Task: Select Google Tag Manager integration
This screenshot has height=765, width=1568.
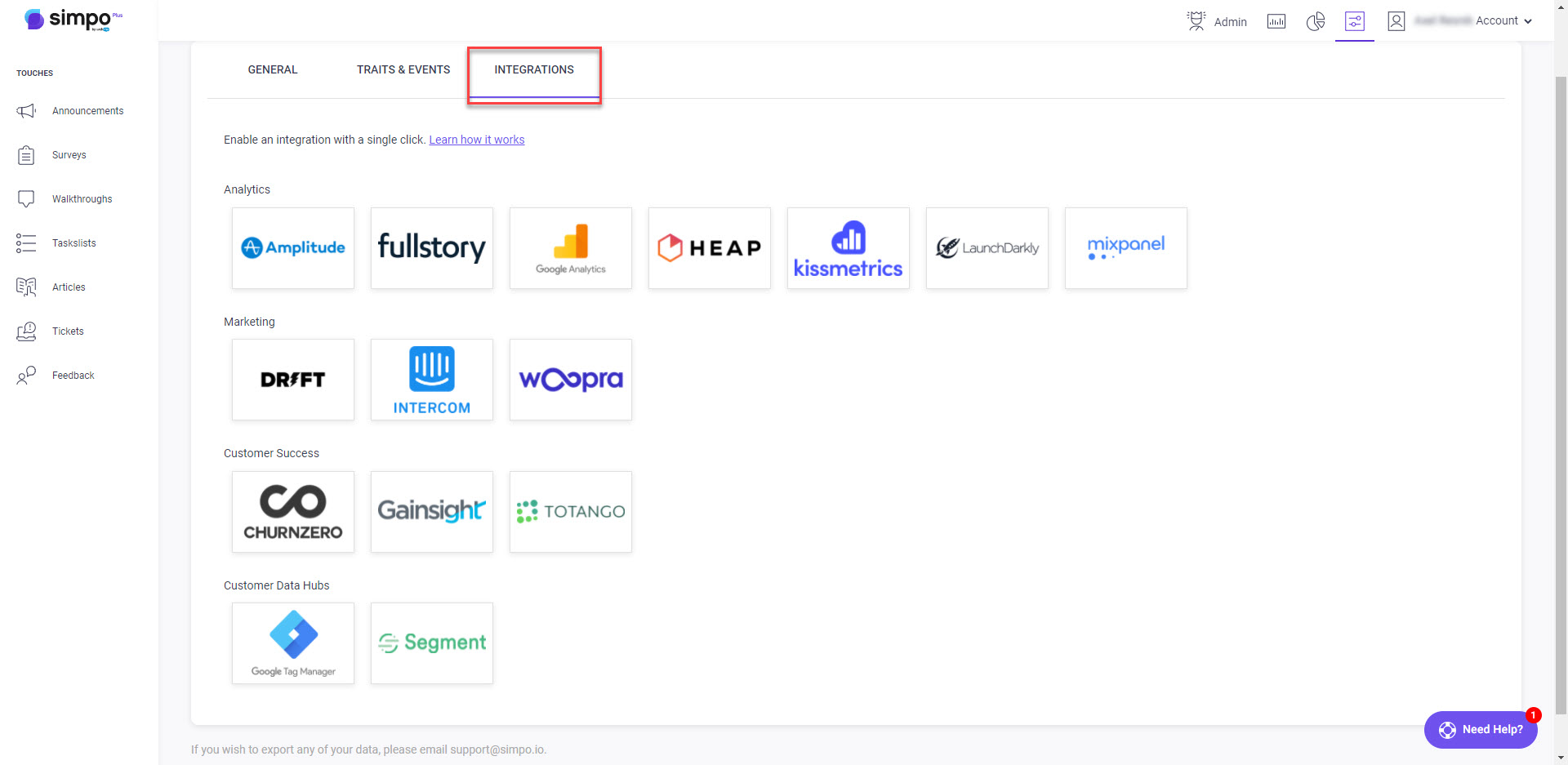Action: [x=293, y=643]
